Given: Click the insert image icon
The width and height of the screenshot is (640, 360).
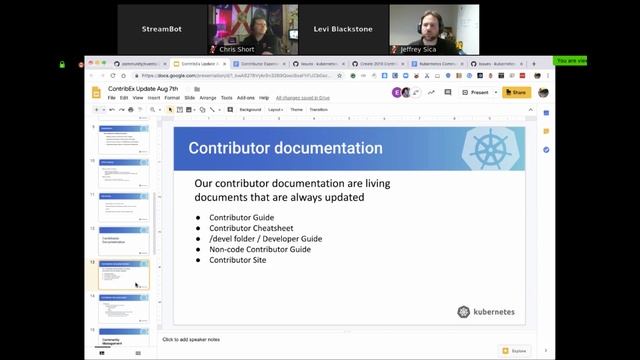Looking at the screenshot, I should (189, 110).
